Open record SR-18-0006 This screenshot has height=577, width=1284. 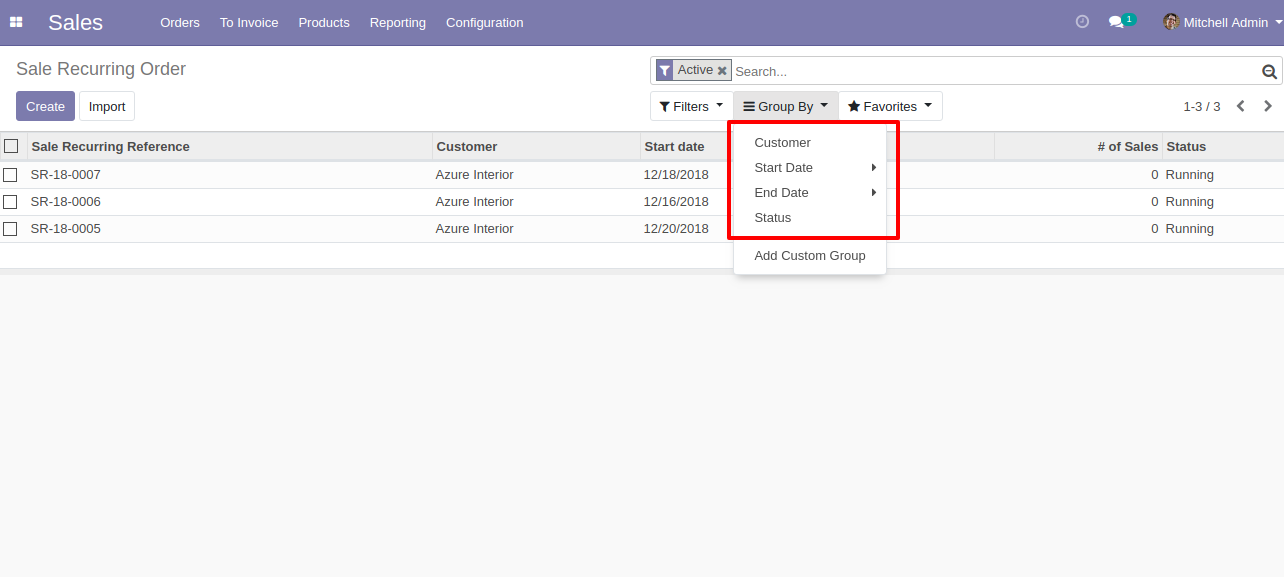(66, 202)
